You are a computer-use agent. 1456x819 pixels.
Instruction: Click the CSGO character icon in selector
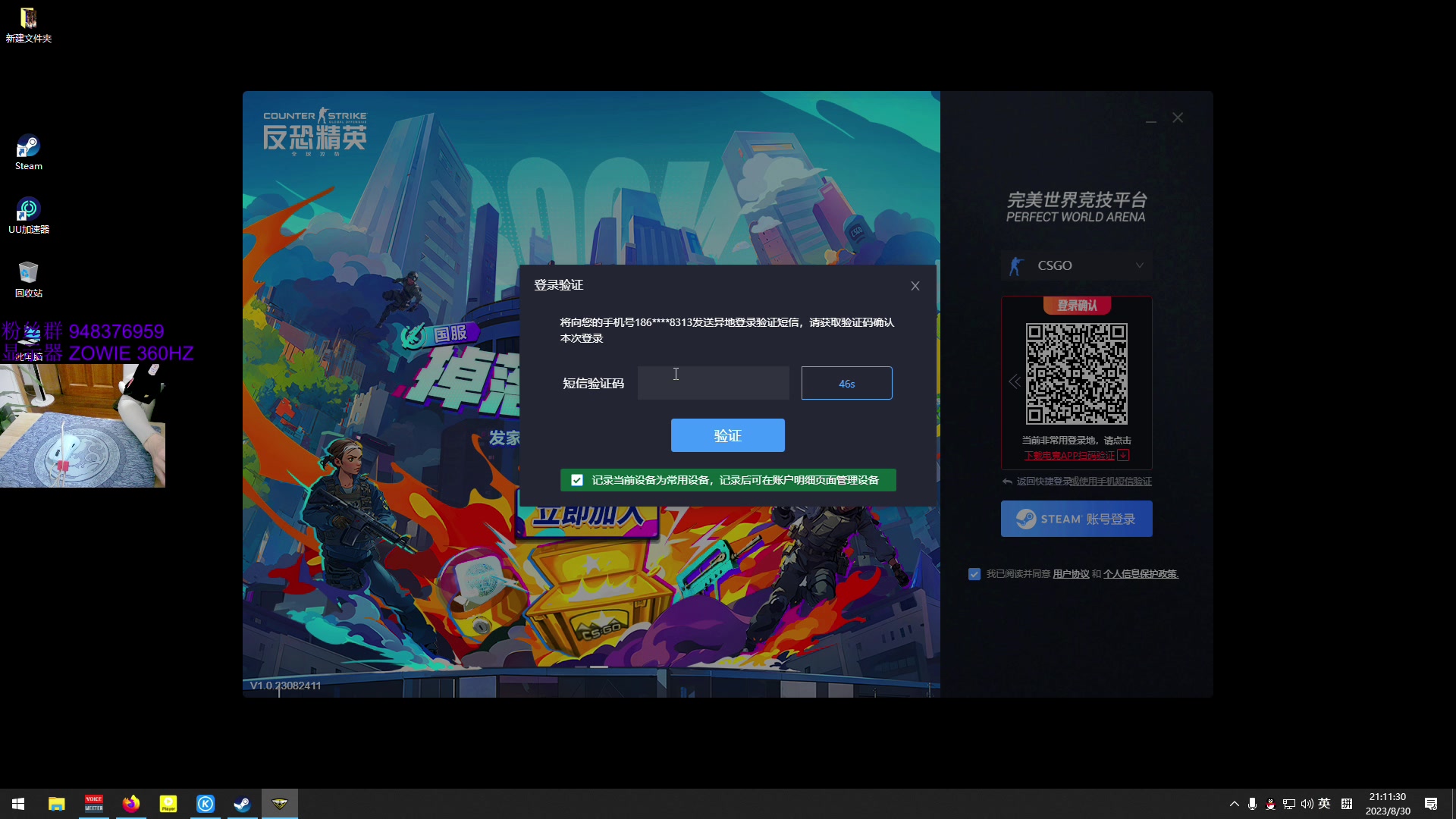(x=1016, y=265)
